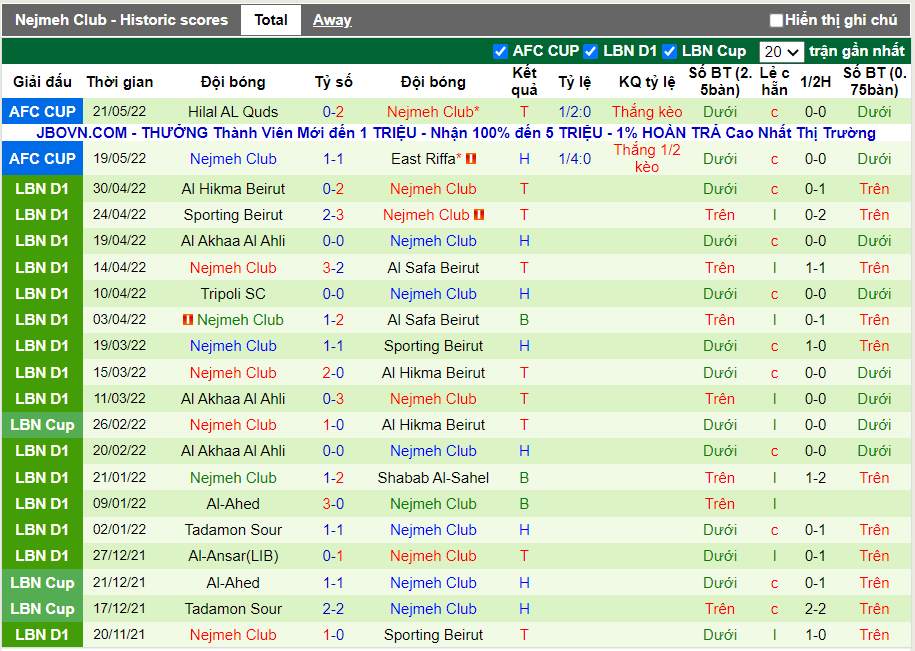Select the date 20/11/21
The height and width of the screenshot is (651, 915).
pyautogui.click(x=119, y=635)
